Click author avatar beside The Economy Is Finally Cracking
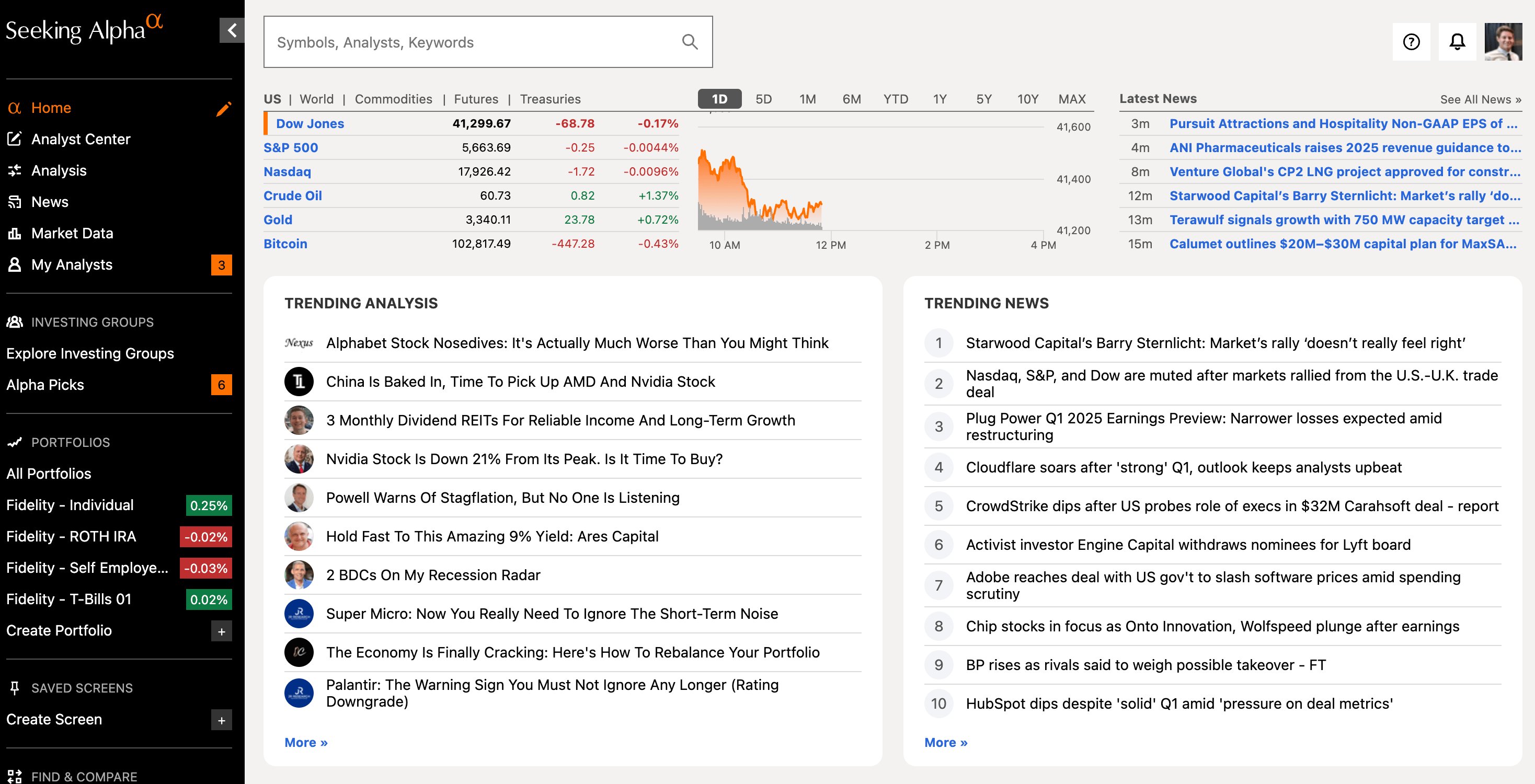This screenshot has height=784, width=1535. (299, 653)
